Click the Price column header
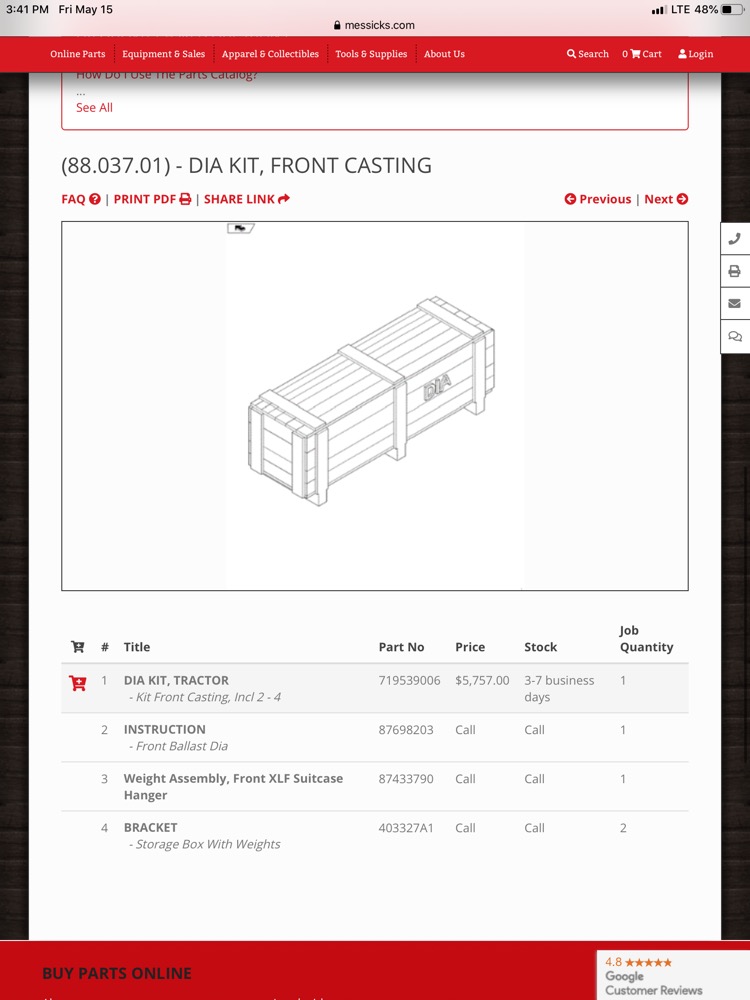This screenshot has height=1000, width=750. [x=470, y=647]
